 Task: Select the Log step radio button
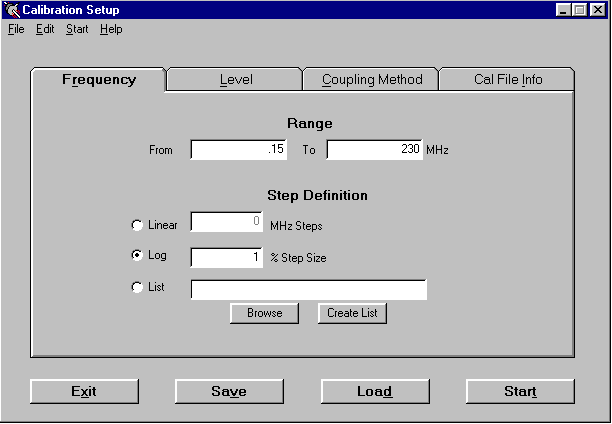[x=137, y=256]
